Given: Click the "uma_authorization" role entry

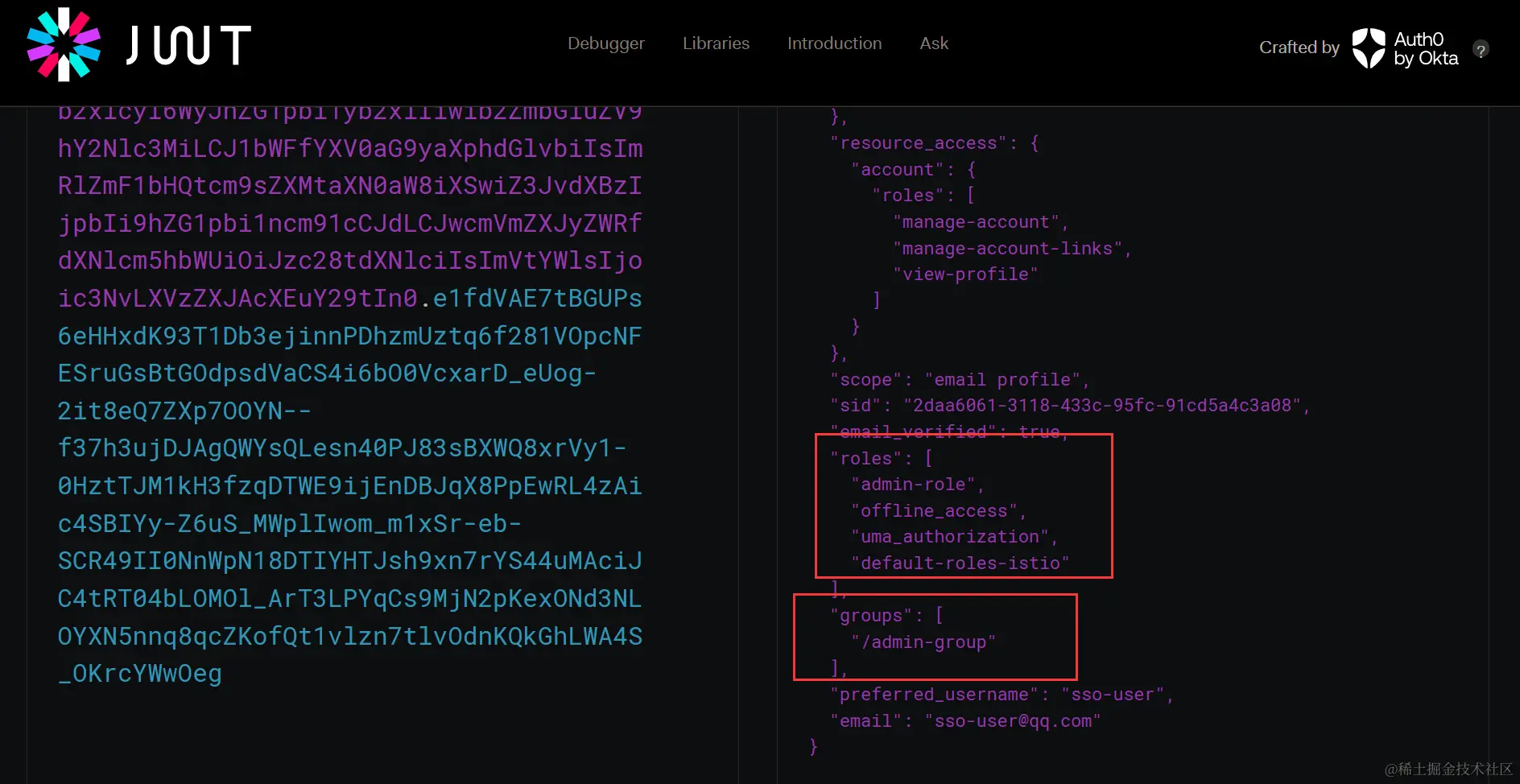Looking at the screenshot, I should [x=950, y=537].
